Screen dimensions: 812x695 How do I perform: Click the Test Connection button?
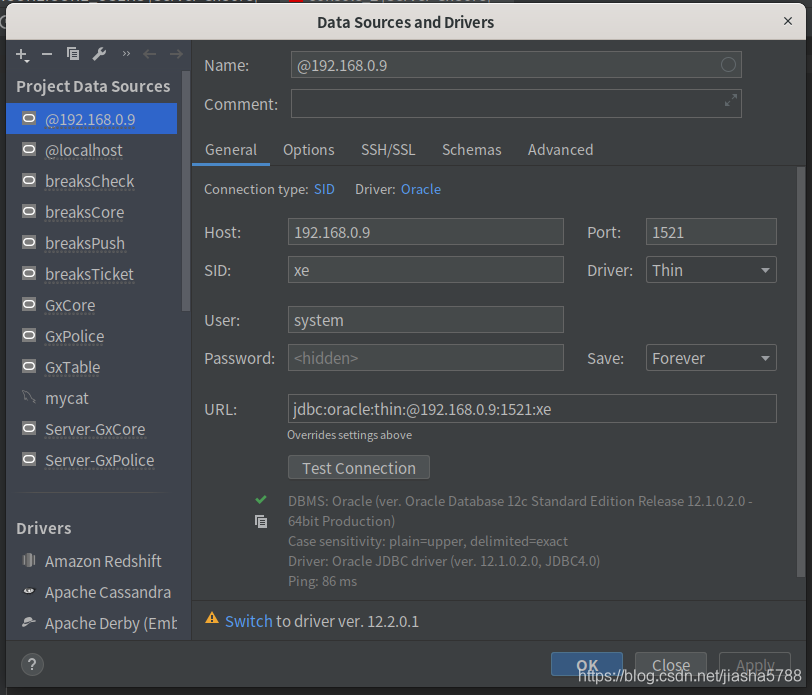tap(359, 468)
